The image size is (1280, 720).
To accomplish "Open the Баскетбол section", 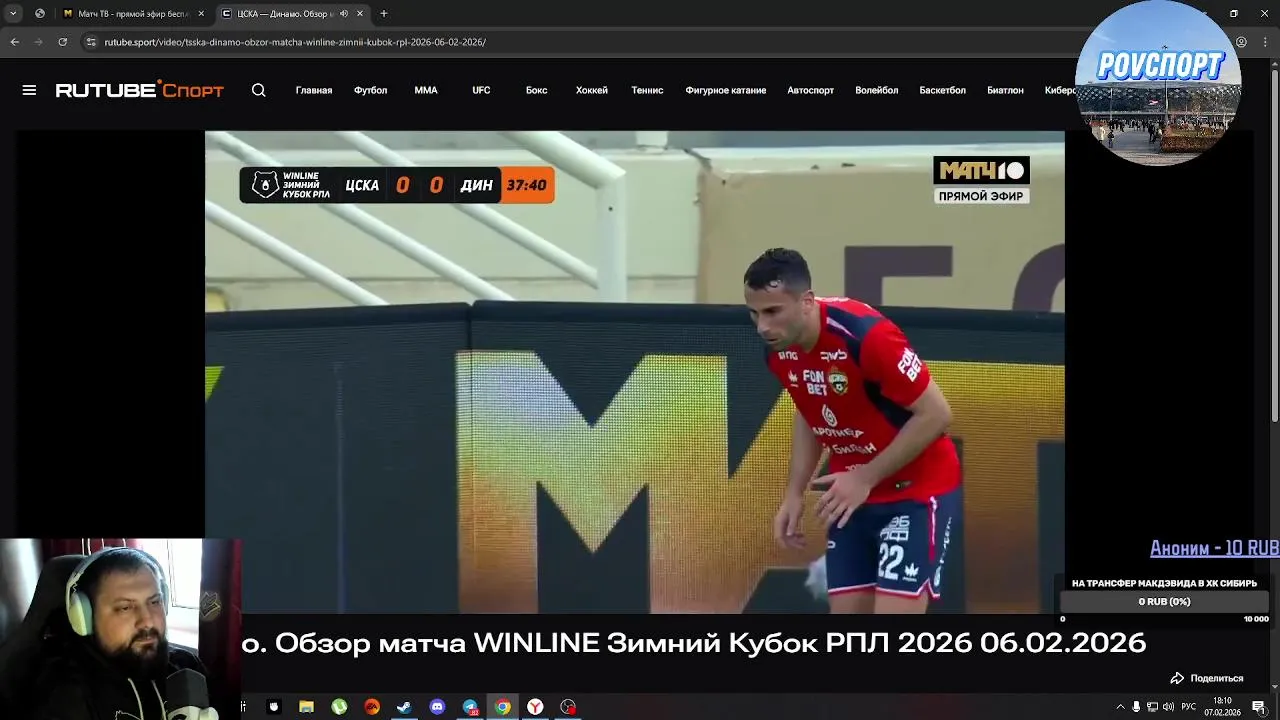I will click(943, 90).
